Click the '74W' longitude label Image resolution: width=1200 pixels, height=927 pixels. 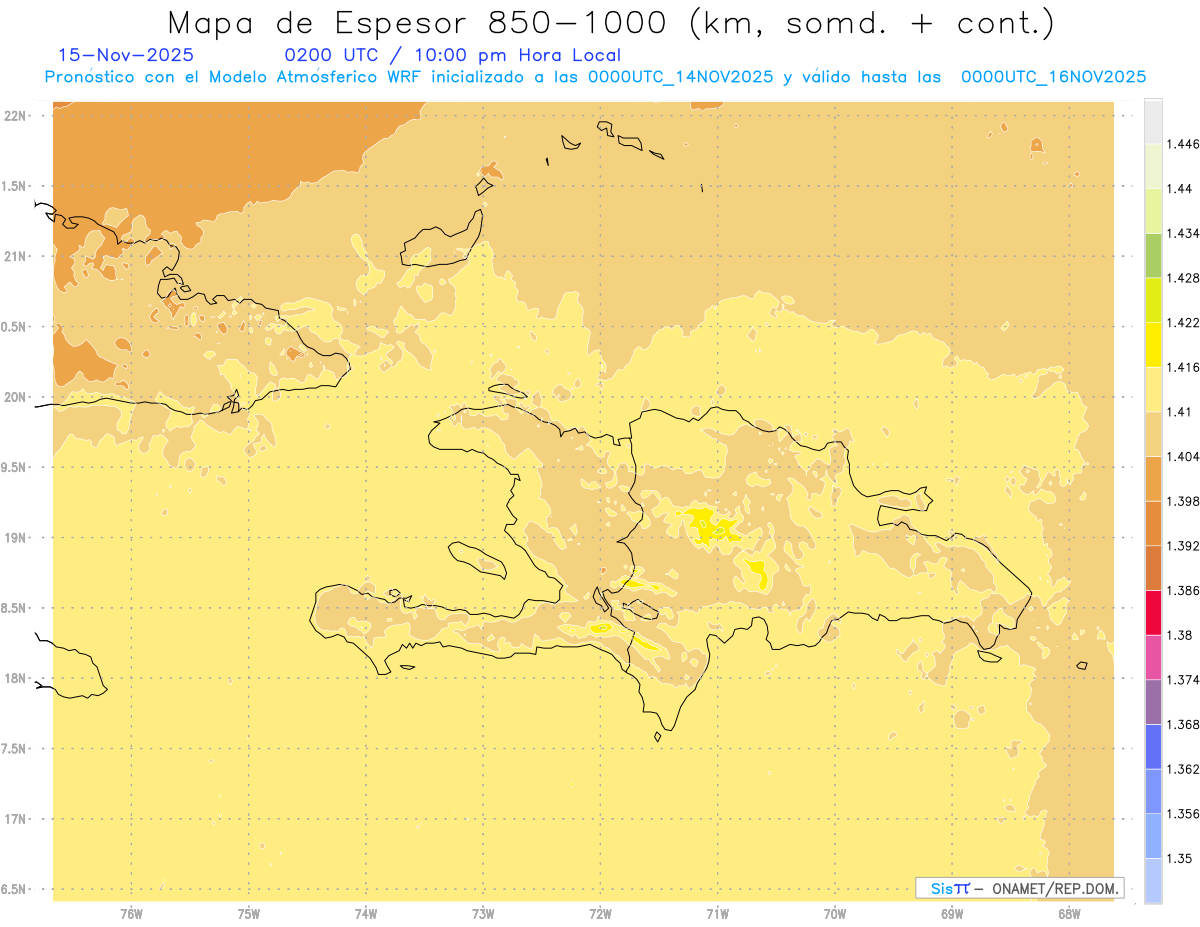pos(366,914)
